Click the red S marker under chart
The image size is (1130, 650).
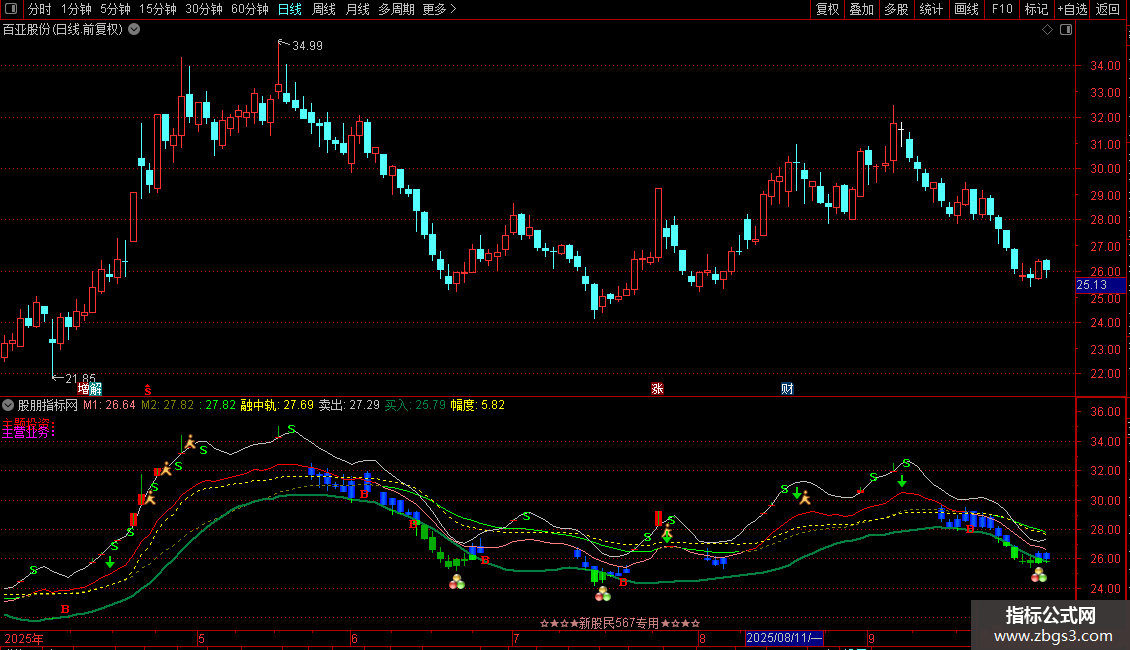tap(148, 390)
